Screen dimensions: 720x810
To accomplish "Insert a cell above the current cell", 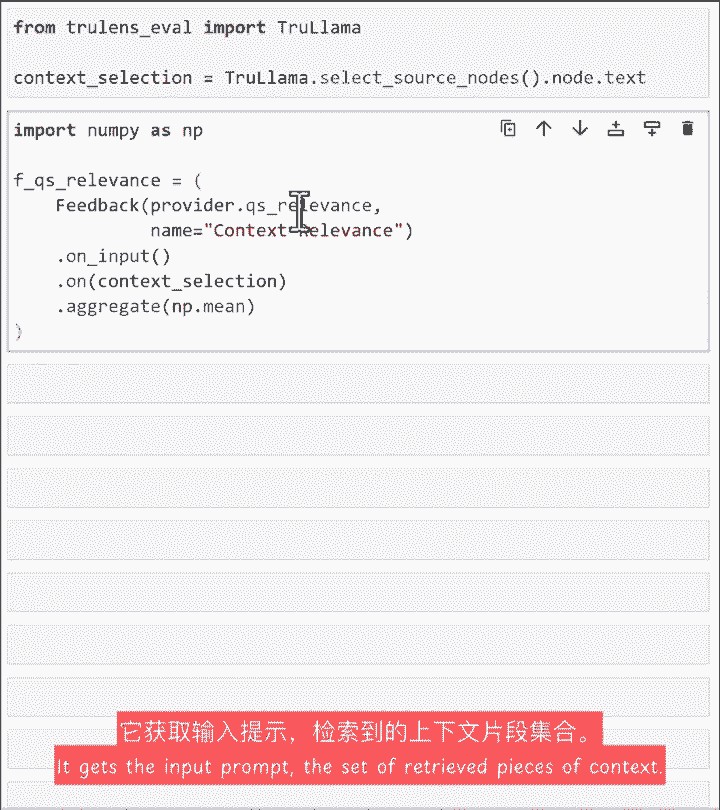I will 616,128.
